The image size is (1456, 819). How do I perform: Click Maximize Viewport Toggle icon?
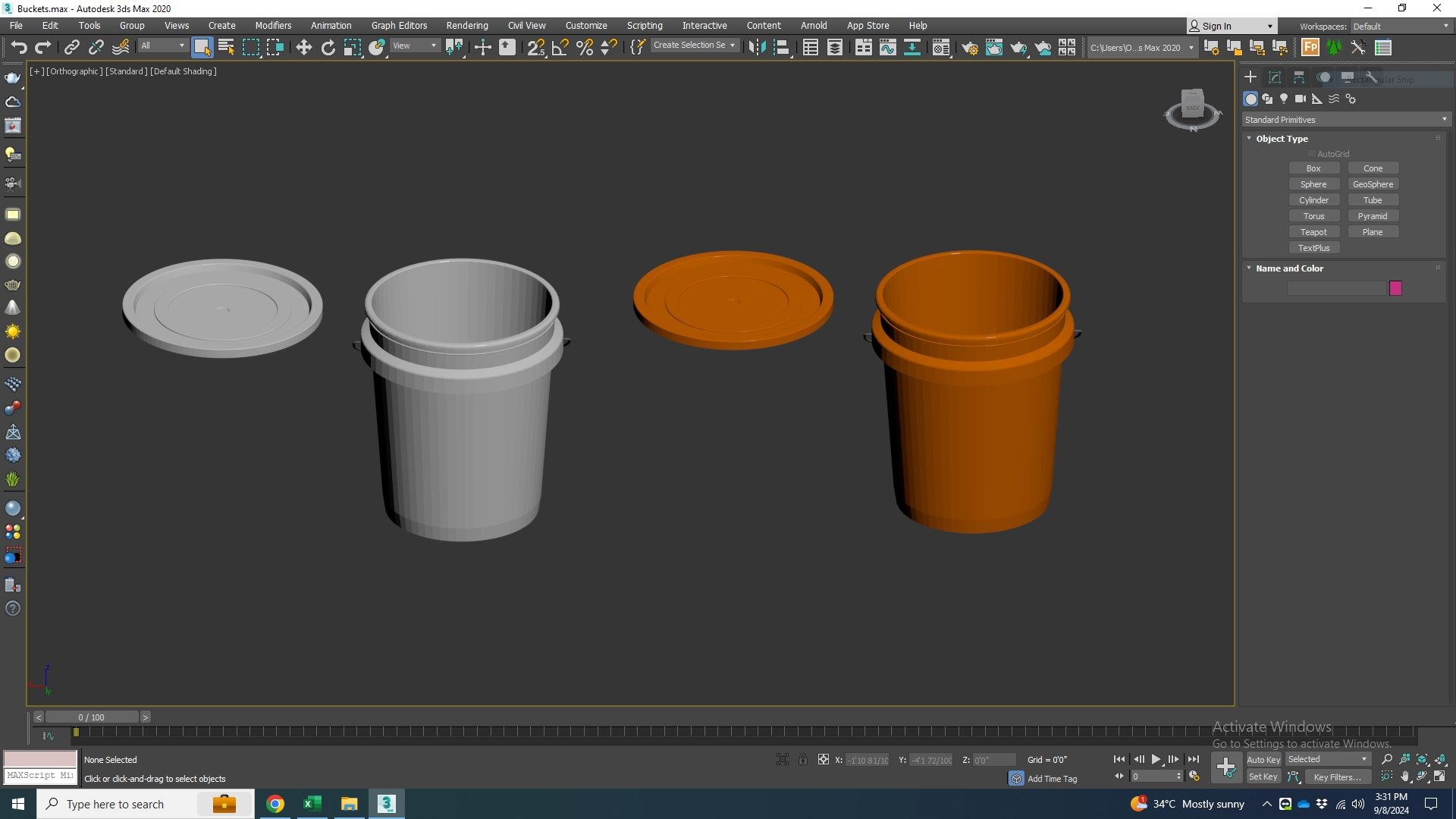(x=1440, y=777)
